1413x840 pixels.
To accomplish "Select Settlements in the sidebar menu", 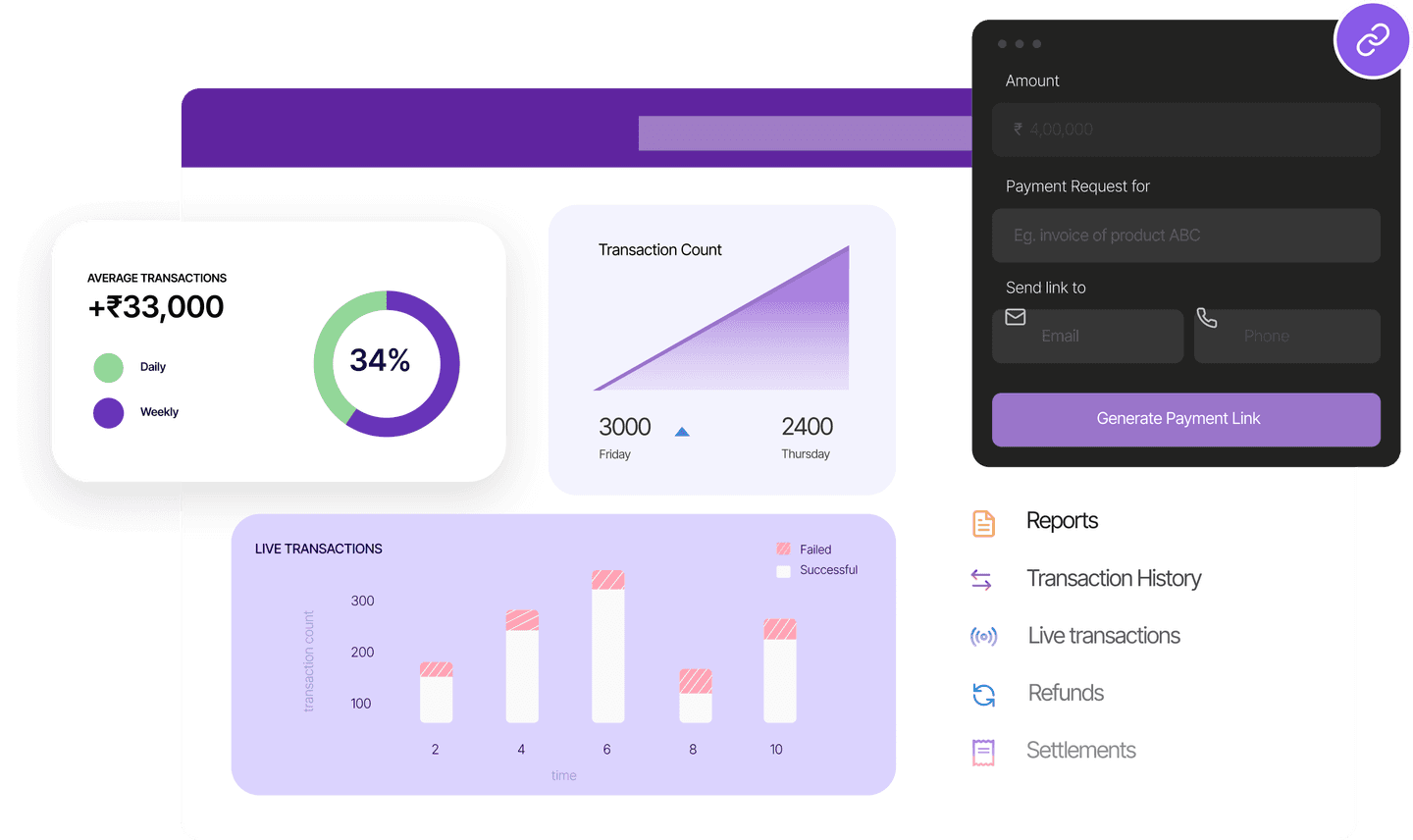I will pyautogui.click(x=1080, y=751).
